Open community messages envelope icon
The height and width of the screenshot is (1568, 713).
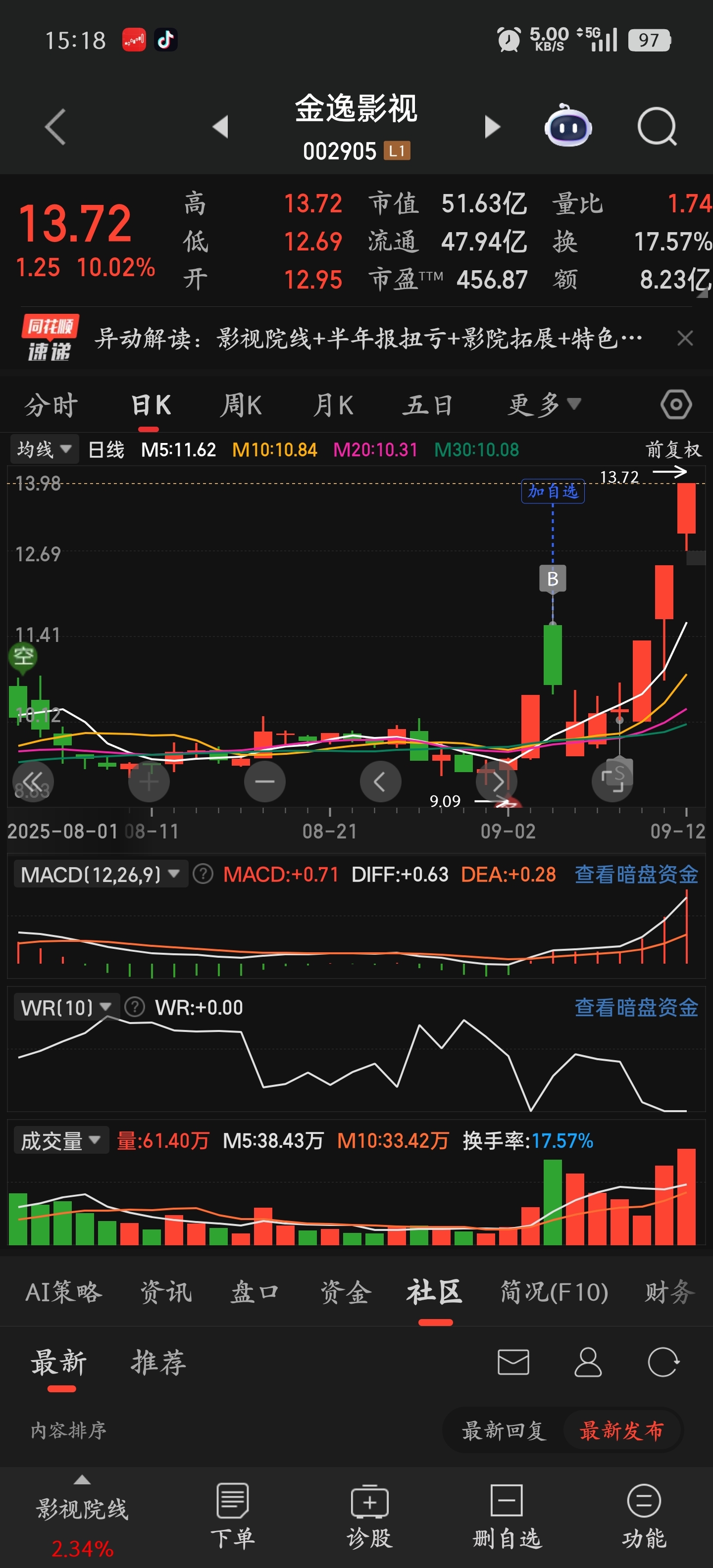click(513, 1362)
